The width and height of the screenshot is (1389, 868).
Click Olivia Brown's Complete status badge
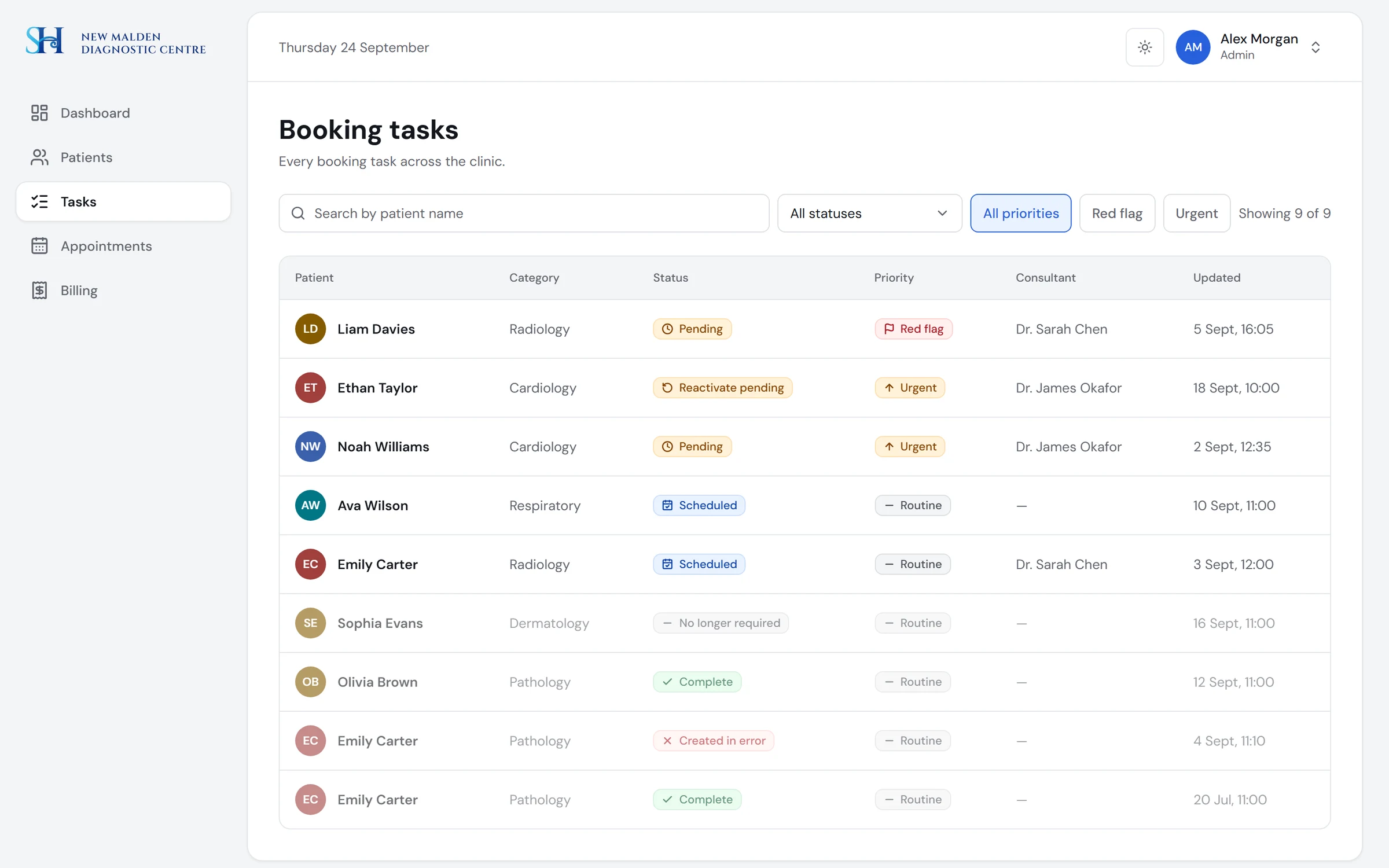697,682
